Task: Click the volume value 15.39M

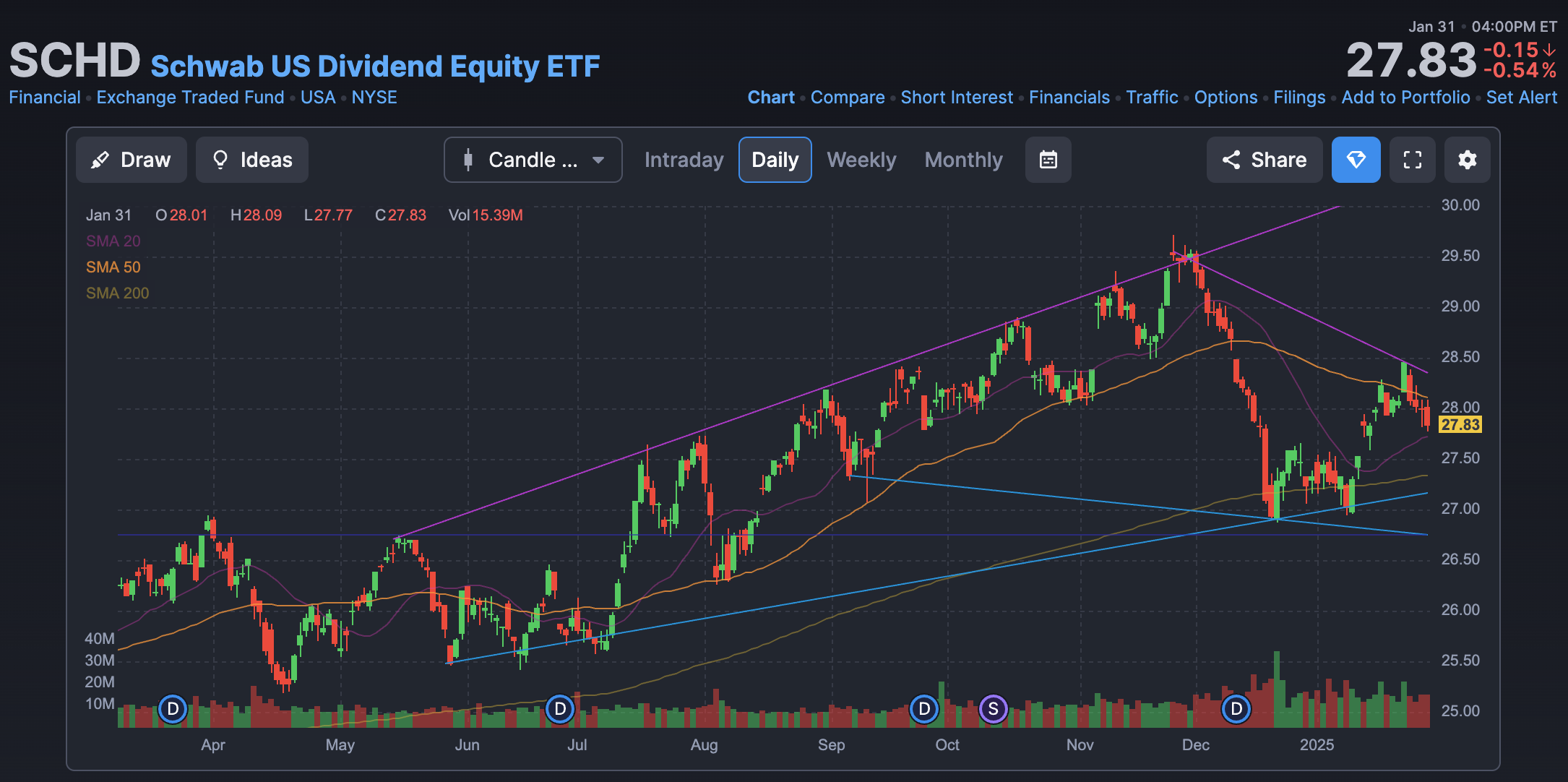Action: tap(497, 215)
